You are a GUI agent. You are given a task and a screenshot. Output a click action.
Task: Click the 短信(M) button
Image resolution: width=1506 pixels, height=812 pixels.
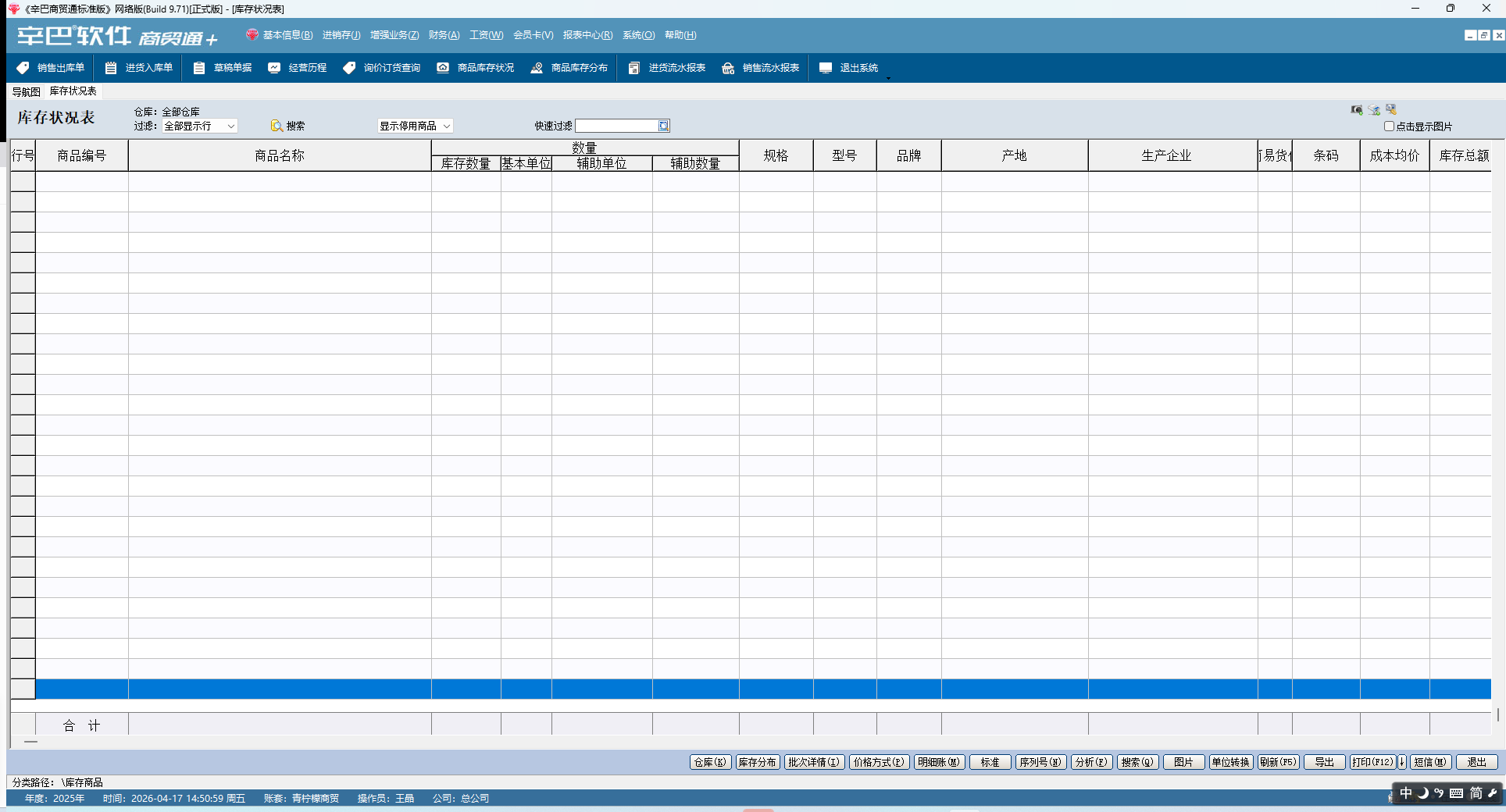tap(1430, 762)
